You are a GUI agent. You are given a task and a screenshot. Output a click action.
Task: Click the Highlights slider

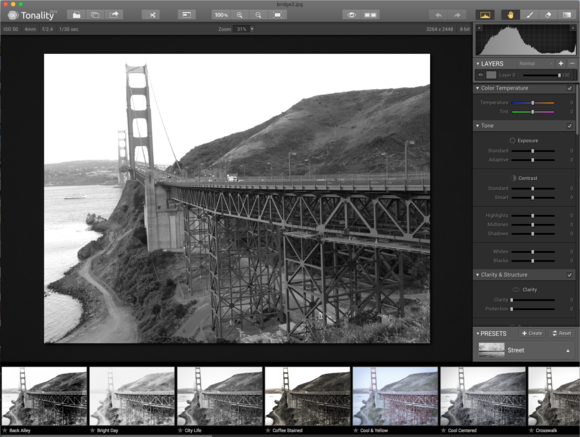click(x=533, y=215)
